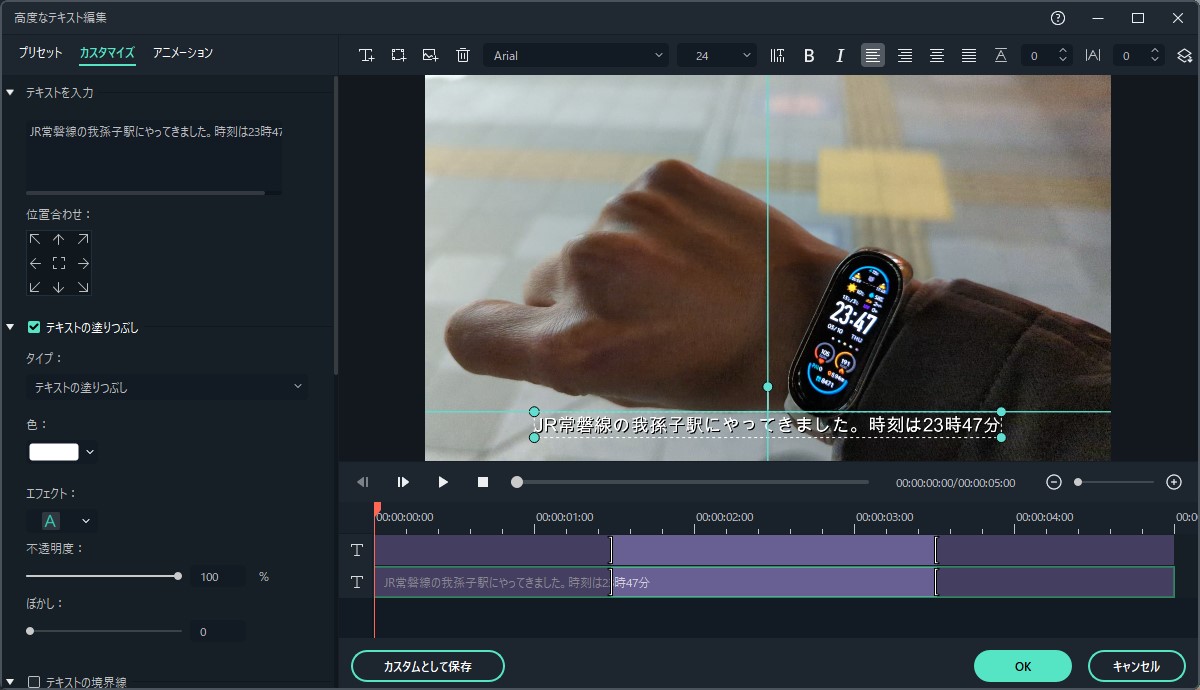Switch to the プリセット tab
Image resolution: width=1200 pixels, height=690 pixels.
click(40, 53)
